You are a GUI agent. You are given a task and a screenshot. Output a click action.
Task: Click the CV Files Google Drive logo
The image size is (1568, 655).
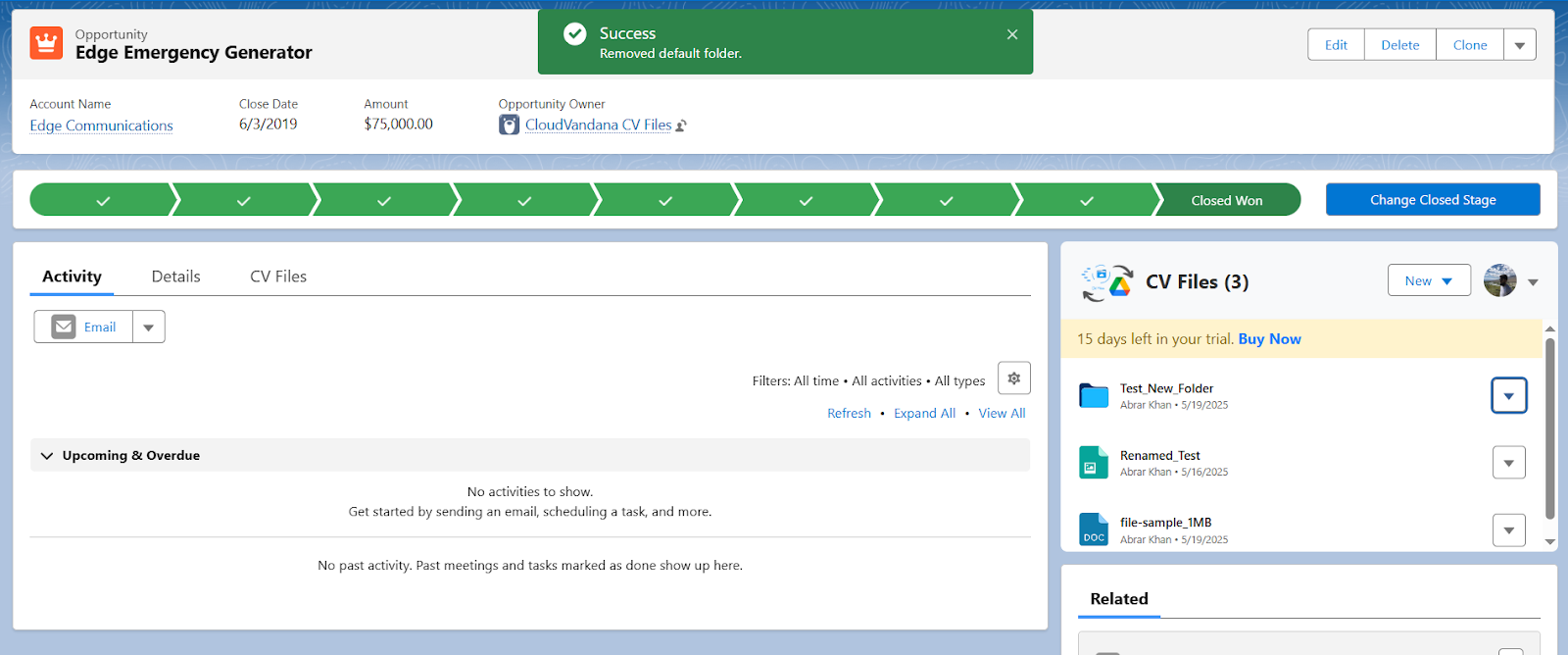1107,282
